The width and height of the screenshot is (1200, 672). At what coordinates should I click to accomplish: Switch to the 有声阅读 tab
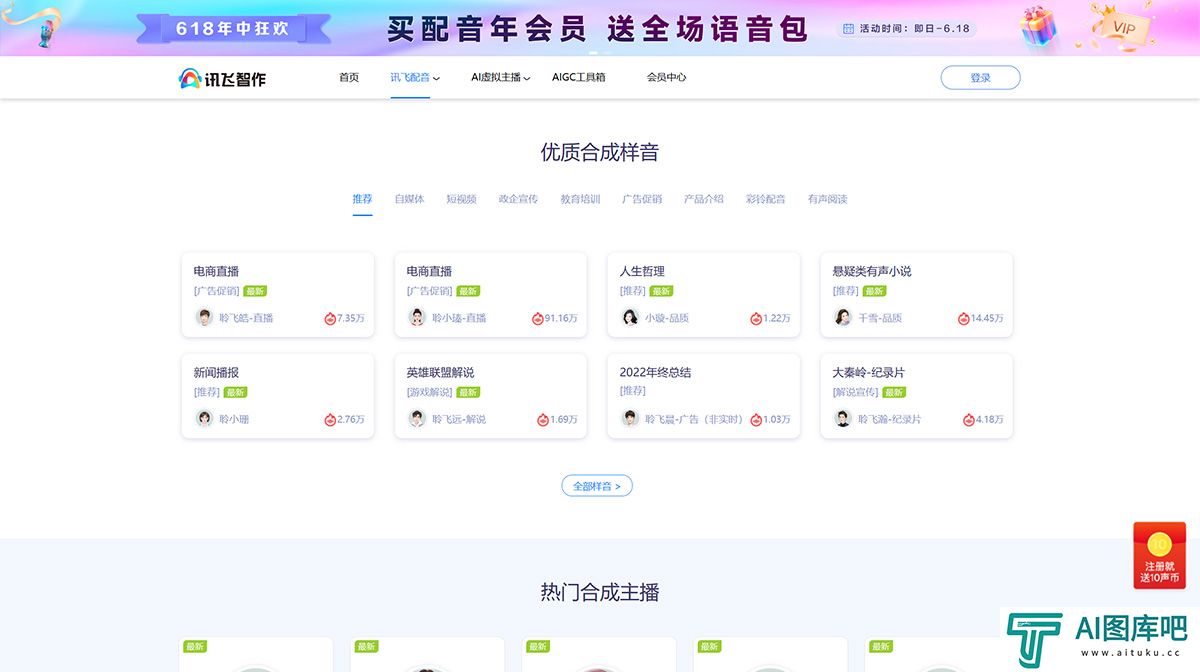(828, 199)
